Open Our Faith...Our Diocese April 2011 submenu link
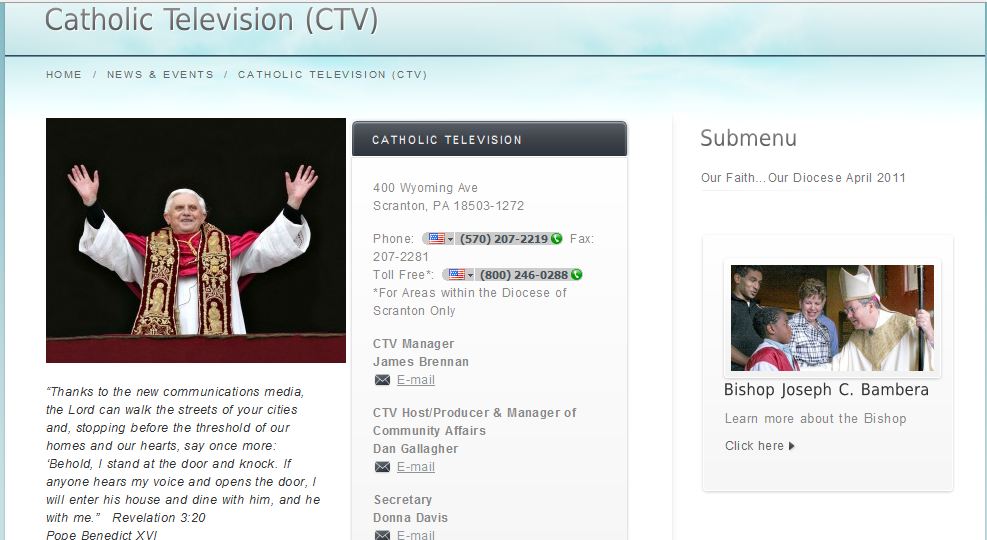The height and width of the screenshot is (540, 987). (803, 177)
